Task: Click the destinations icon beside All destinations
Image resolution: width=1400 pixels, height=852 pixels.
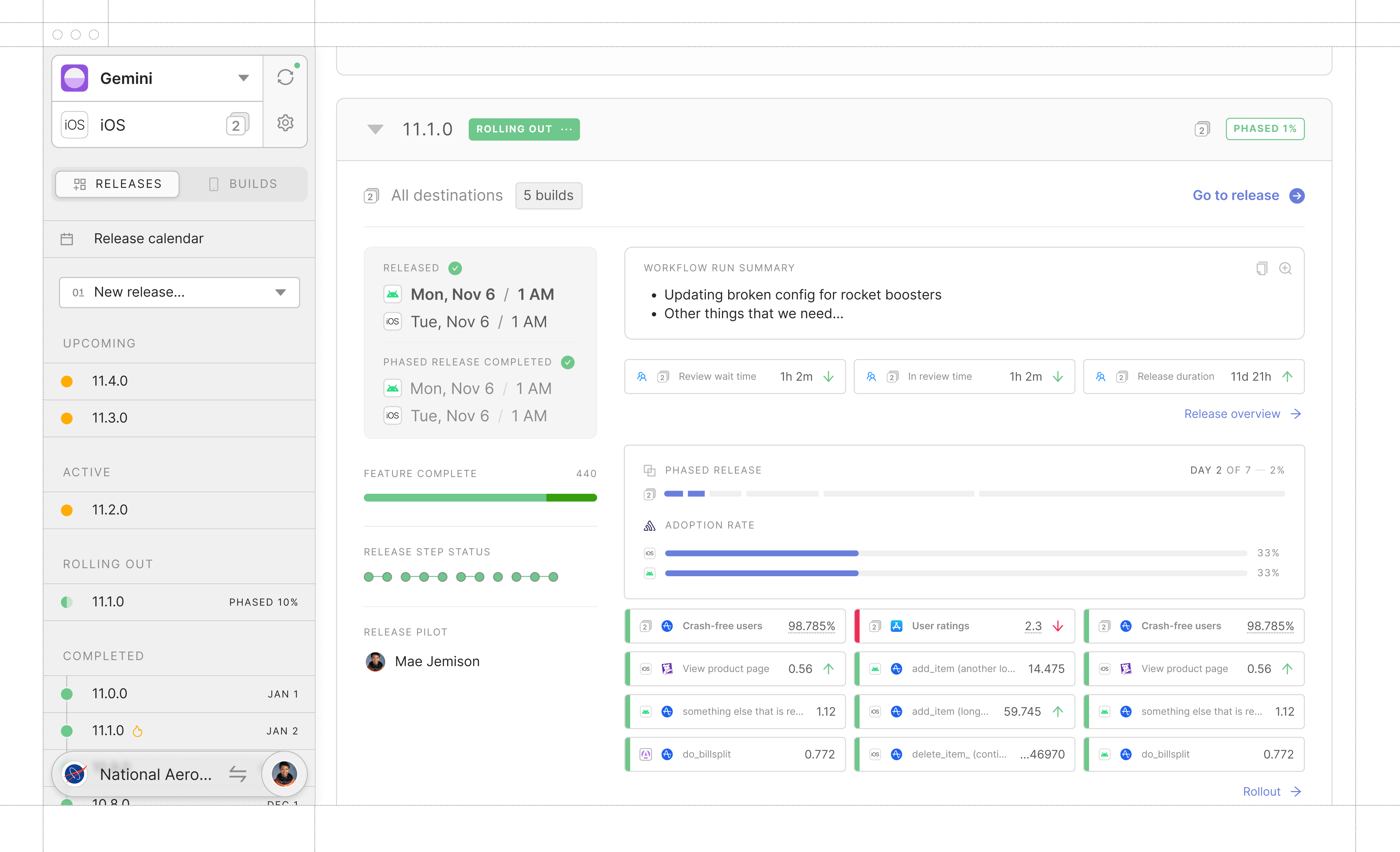Action: (x=371, y=195)
